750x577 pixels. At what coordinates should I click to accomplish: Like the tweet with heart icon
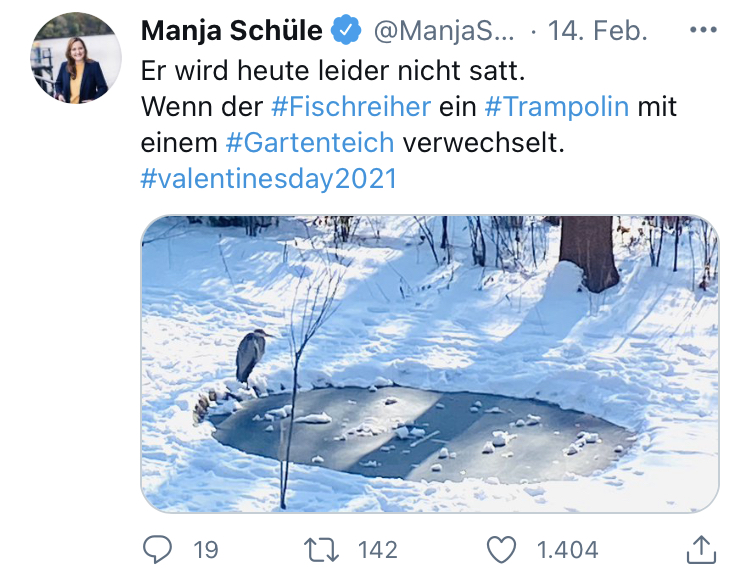point(502,548)
